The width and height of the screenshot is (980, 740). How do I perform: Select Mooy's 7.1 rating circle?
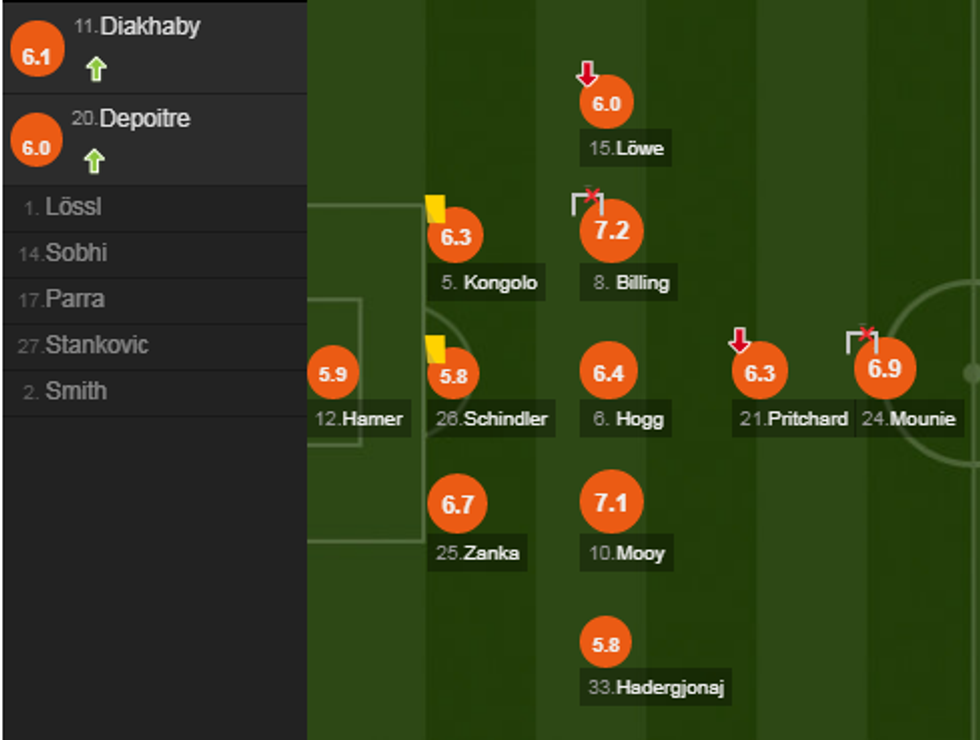coord(611,502)
